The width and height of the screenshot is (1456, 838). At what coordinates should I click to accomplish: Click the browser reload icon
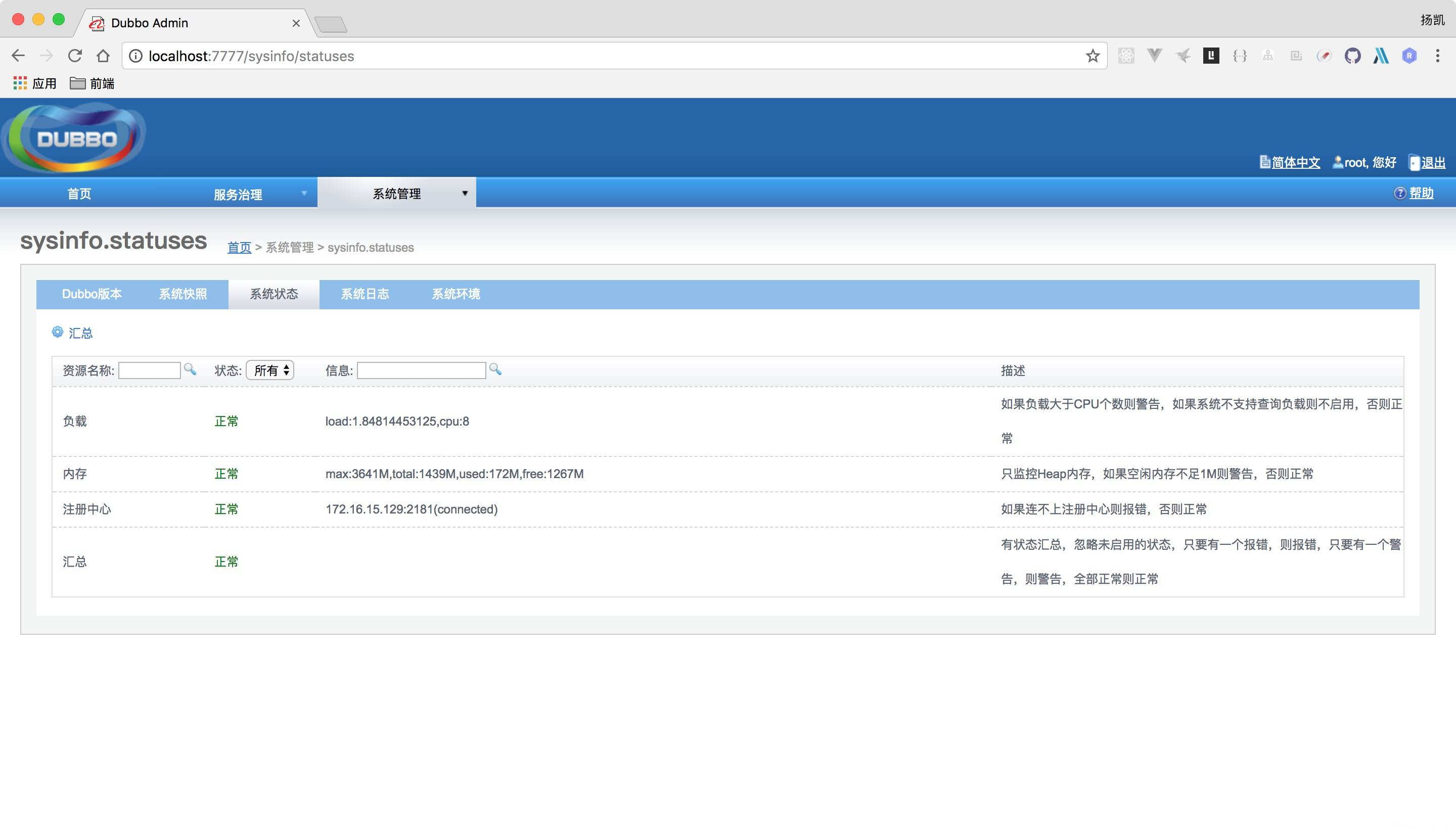click(x=75, y=56)
